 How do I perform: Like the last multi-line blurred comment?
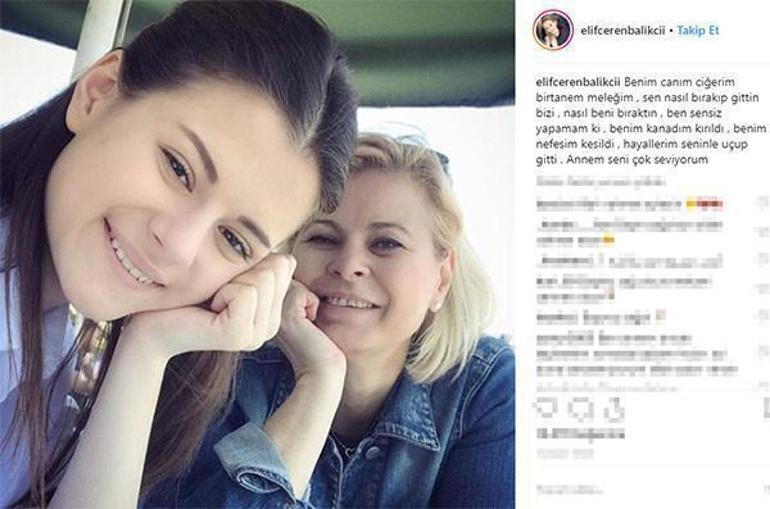pyautogui.click(x=765, y=351)
